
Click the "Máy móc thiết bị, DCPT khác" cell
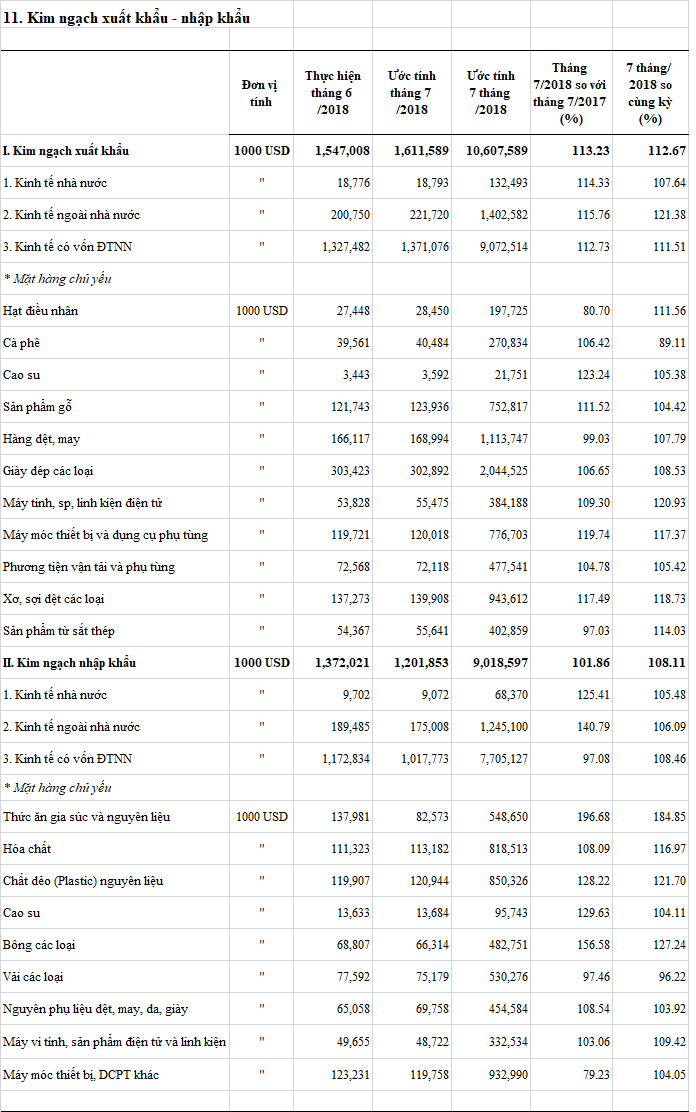coord(81,1074)
